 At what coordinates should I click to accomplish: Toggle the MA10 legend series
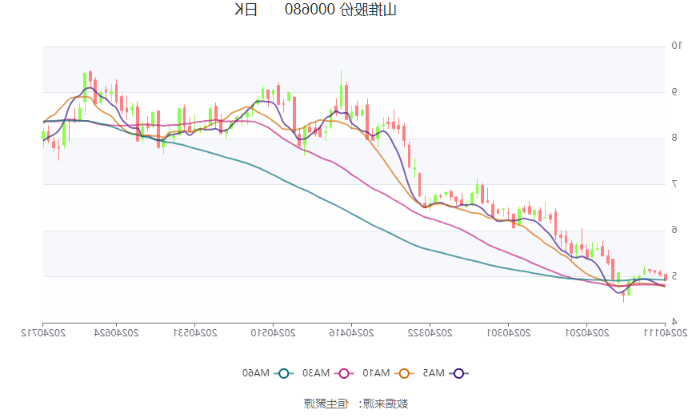click(x=388, y=373)
